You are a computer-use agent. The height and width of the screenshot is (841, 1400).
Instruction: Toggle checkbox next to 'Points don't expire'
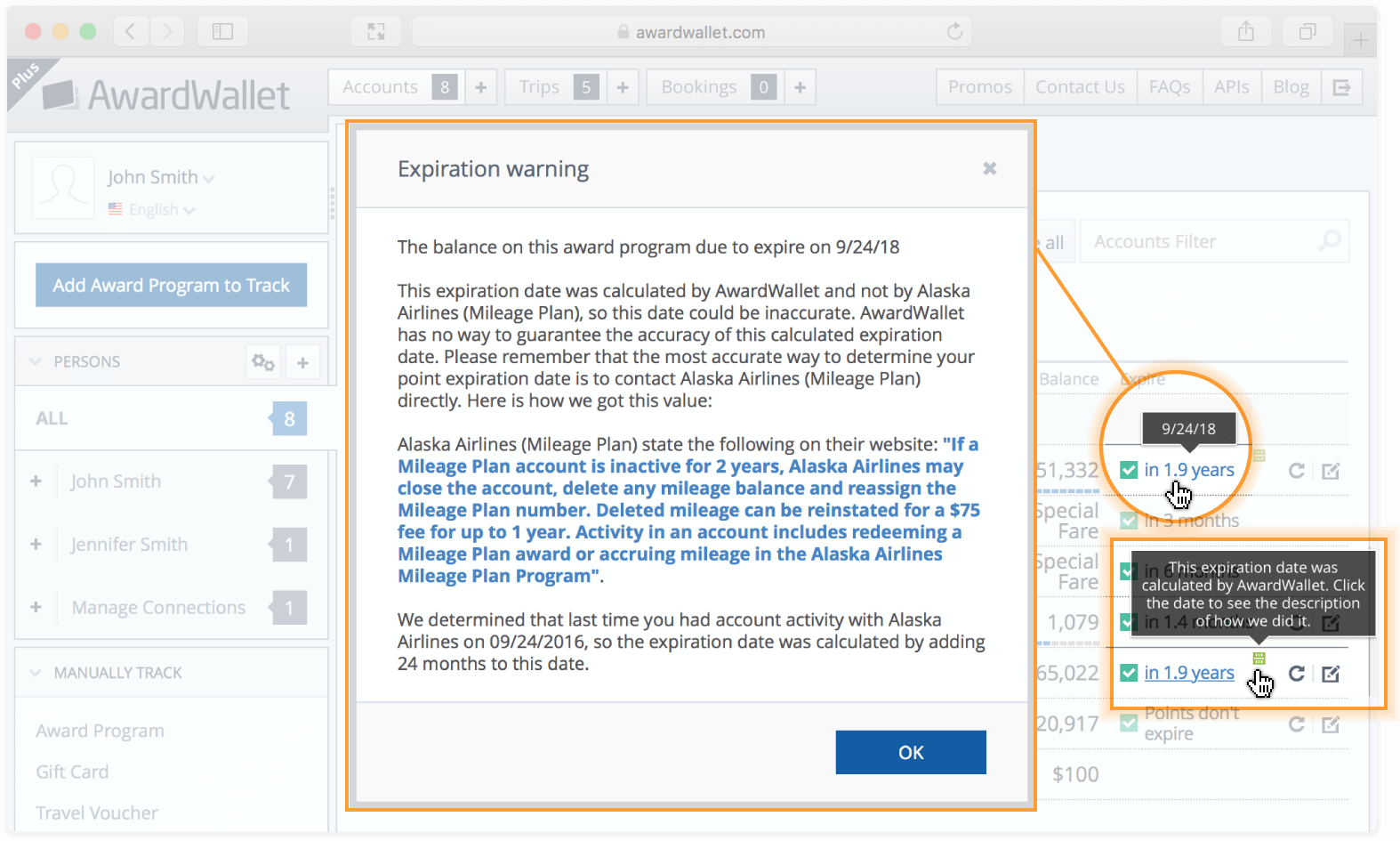point(1129,723)
